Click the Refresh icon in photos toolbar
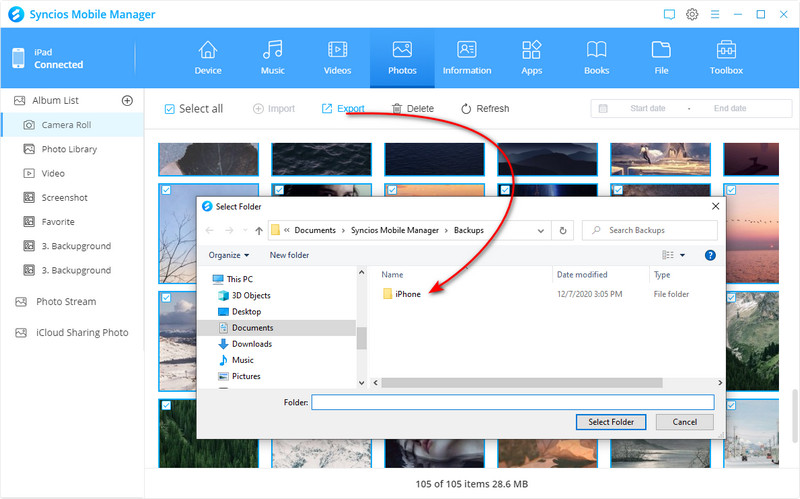800x499 pixels. [466, 109]
